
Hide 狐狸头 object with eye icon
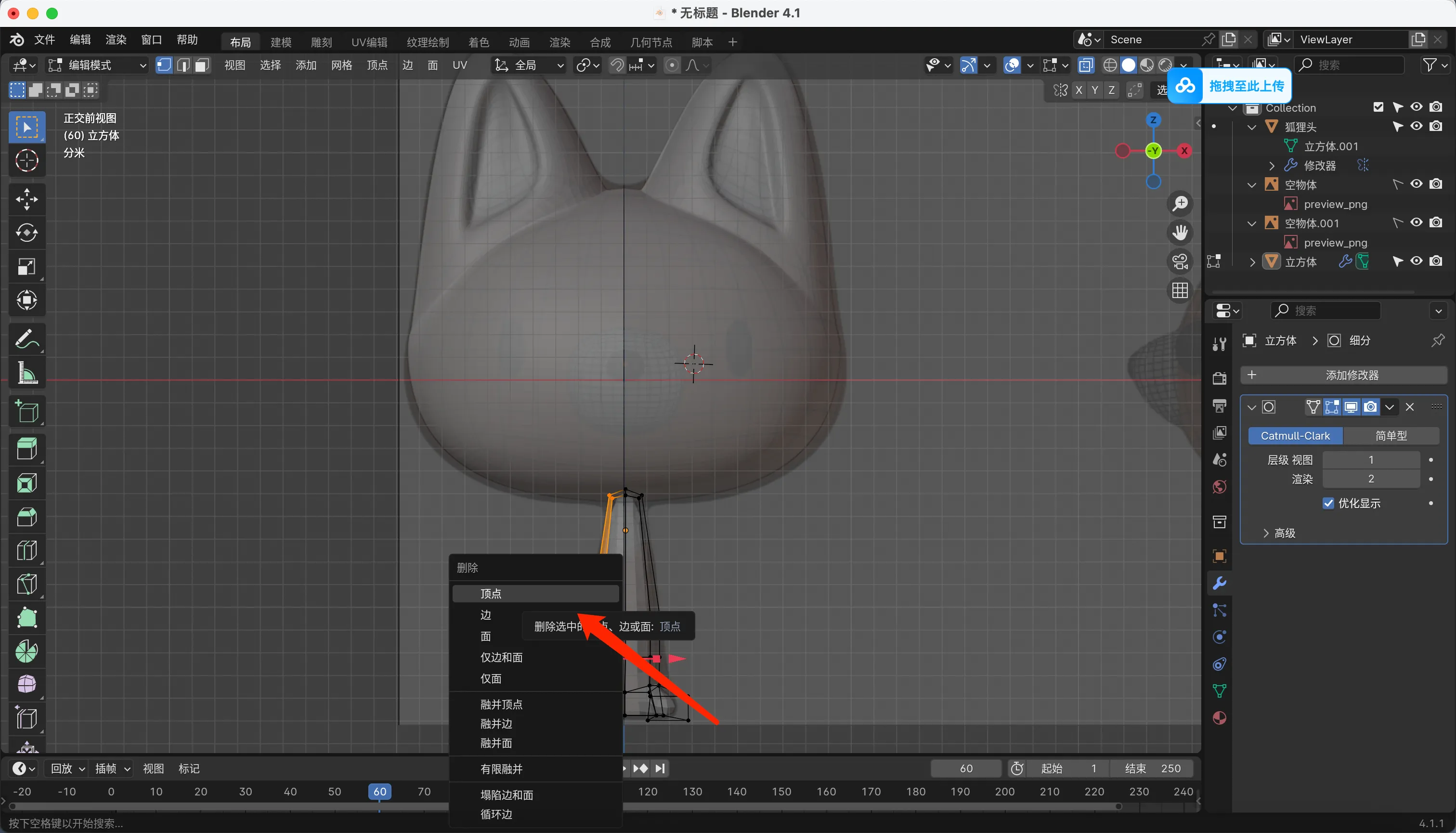pyautogui.click(x=1417, y=127)
